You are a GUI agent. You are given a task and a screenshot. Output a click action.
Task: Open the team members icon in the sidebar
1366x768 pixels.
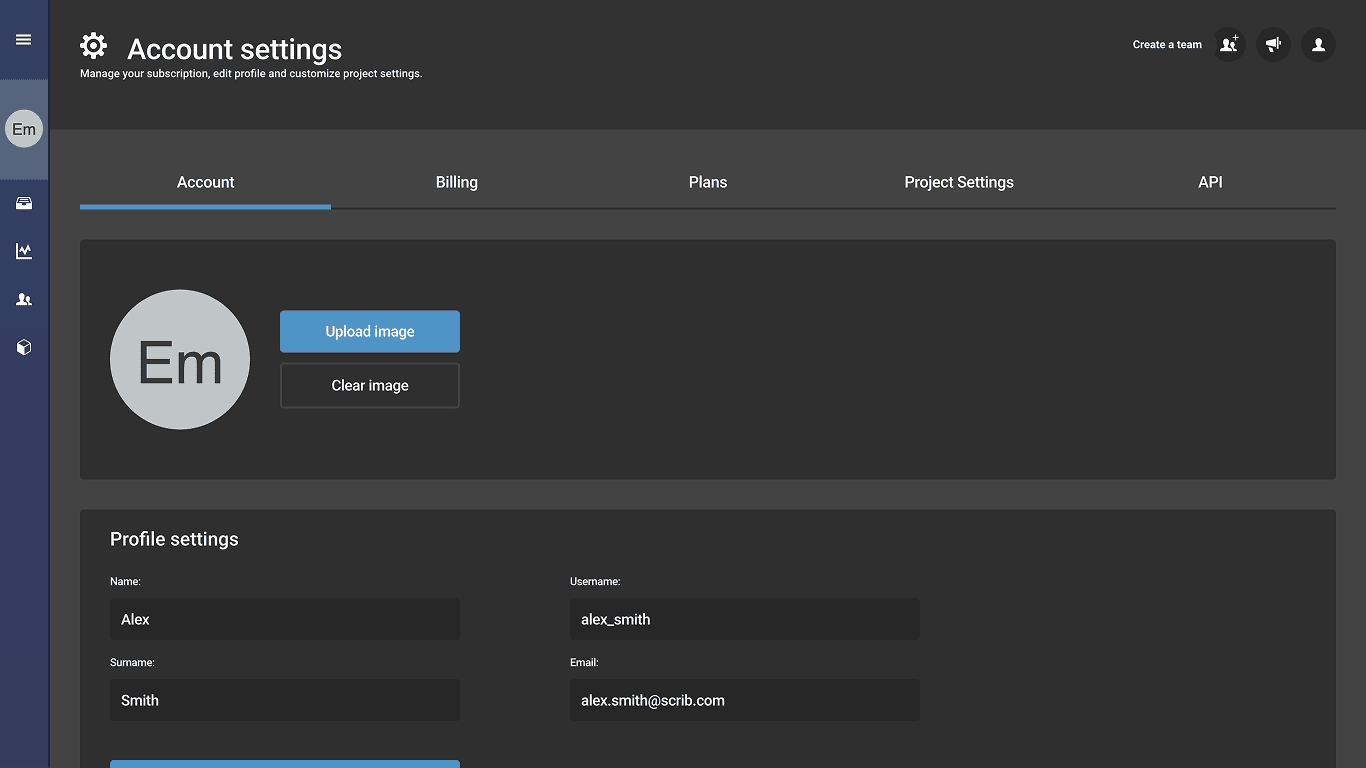[x=24, y=299]
